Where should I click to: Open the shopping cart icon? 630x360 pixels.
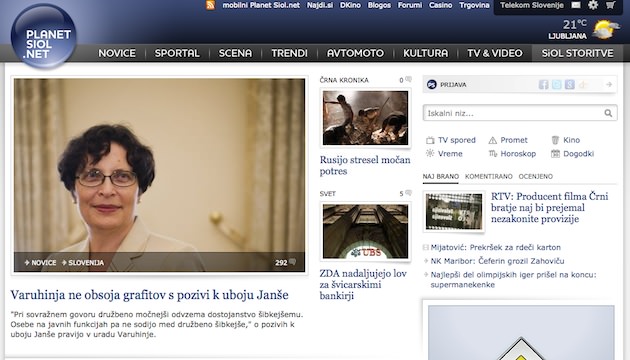coord(610,5)
